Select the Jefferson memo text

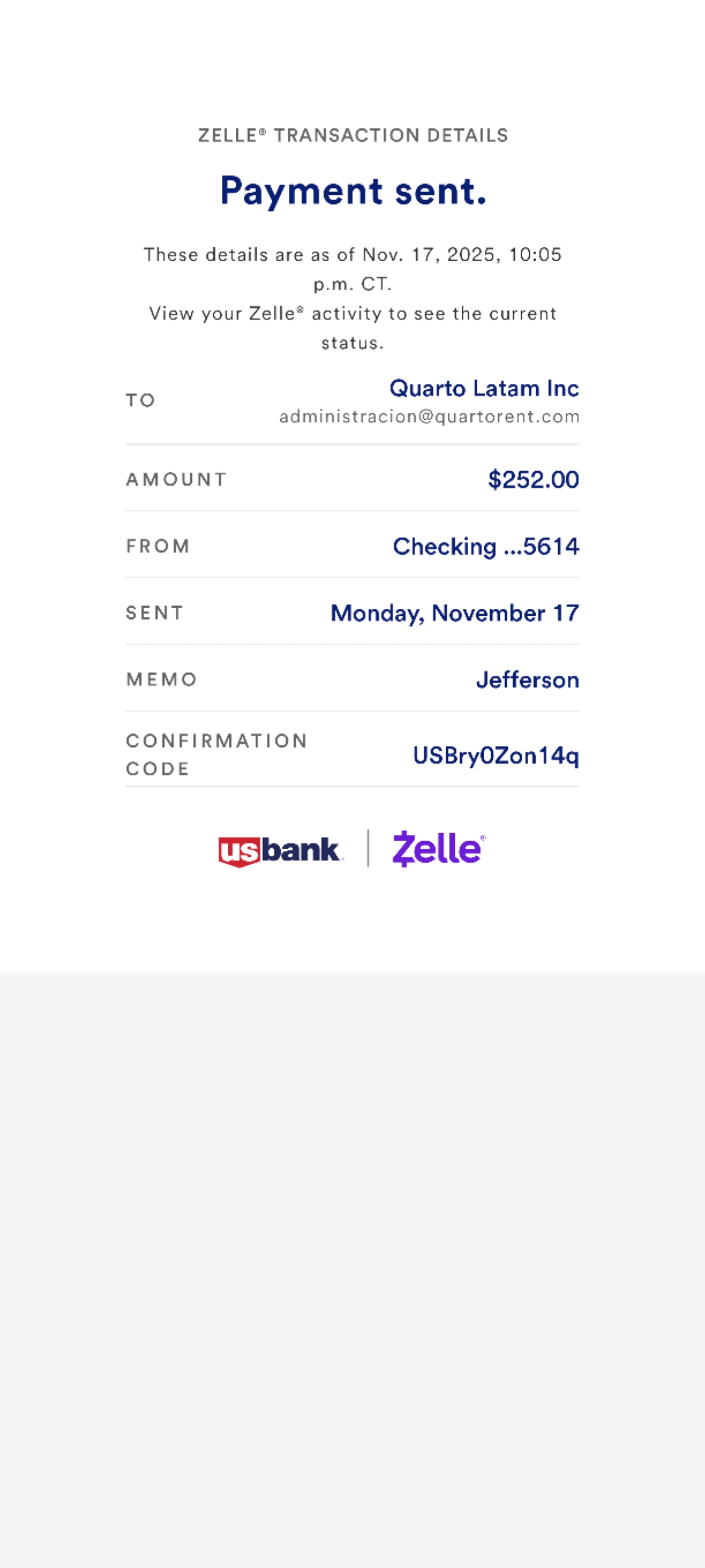pyautogui.click(x=527, y=680)
